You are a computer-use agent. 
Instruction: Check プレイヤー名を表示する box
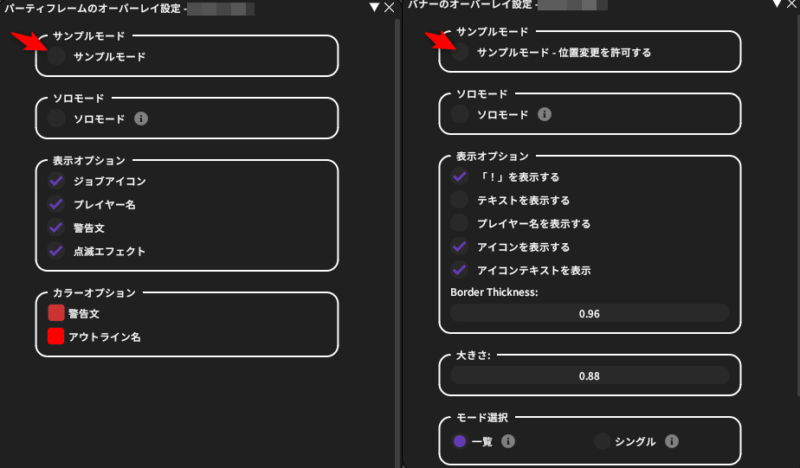tap(460, 223)
